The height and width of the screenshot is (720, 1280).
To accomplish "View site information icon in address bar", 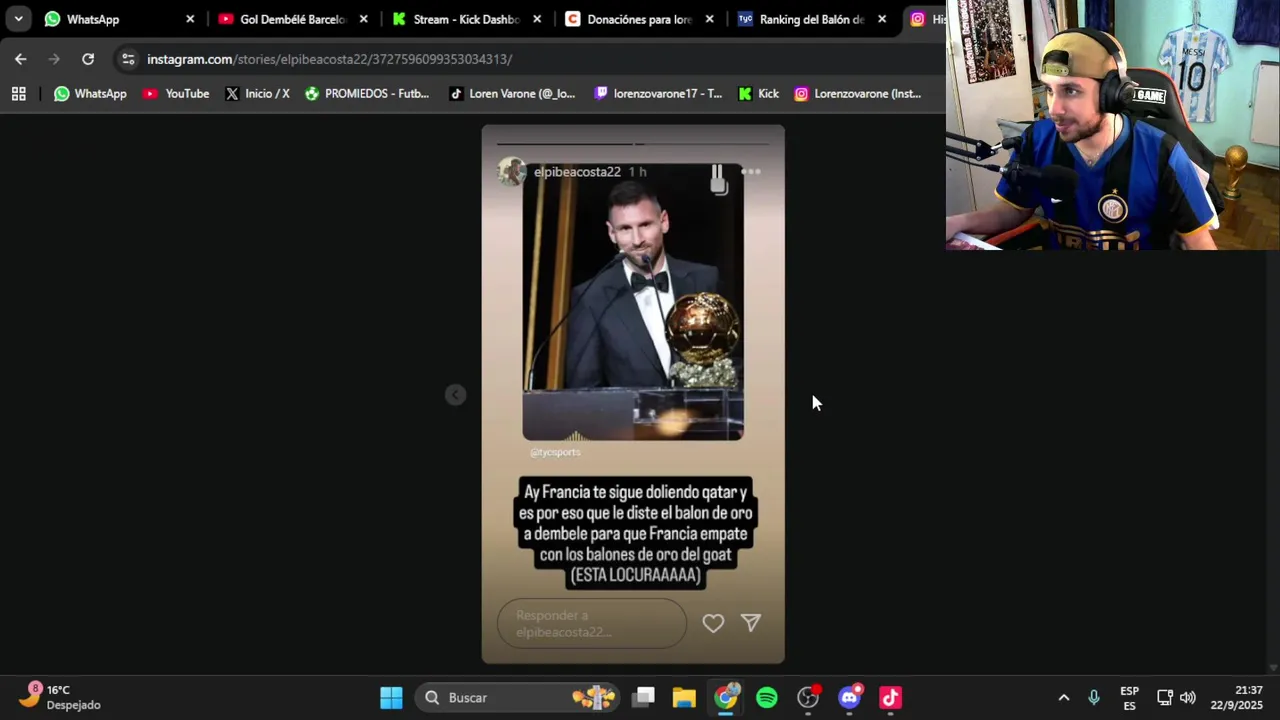I will [128, 59].
